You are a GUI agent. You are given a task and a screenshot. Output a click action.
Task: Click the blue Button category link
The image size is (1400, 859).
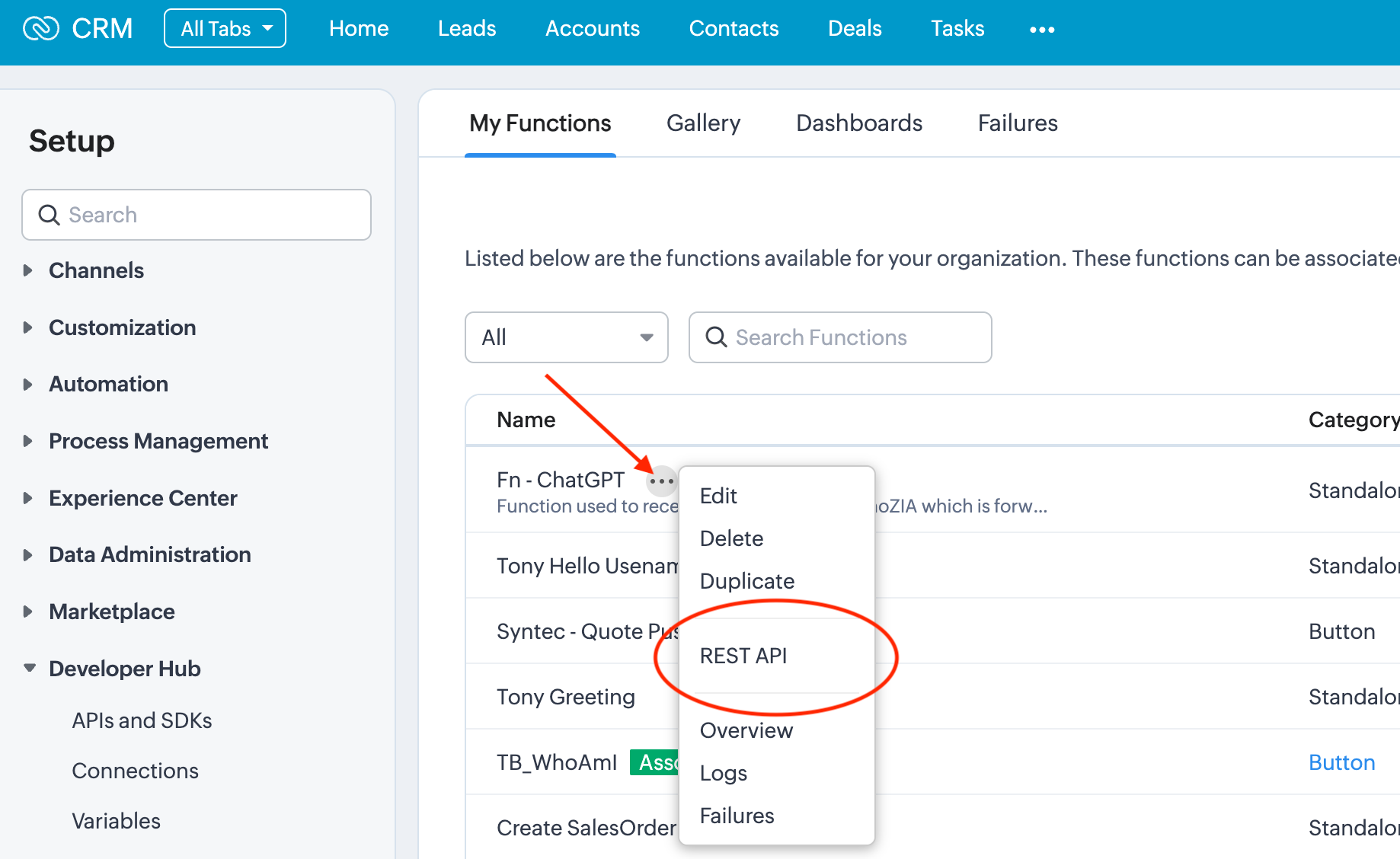[1341, 762]
